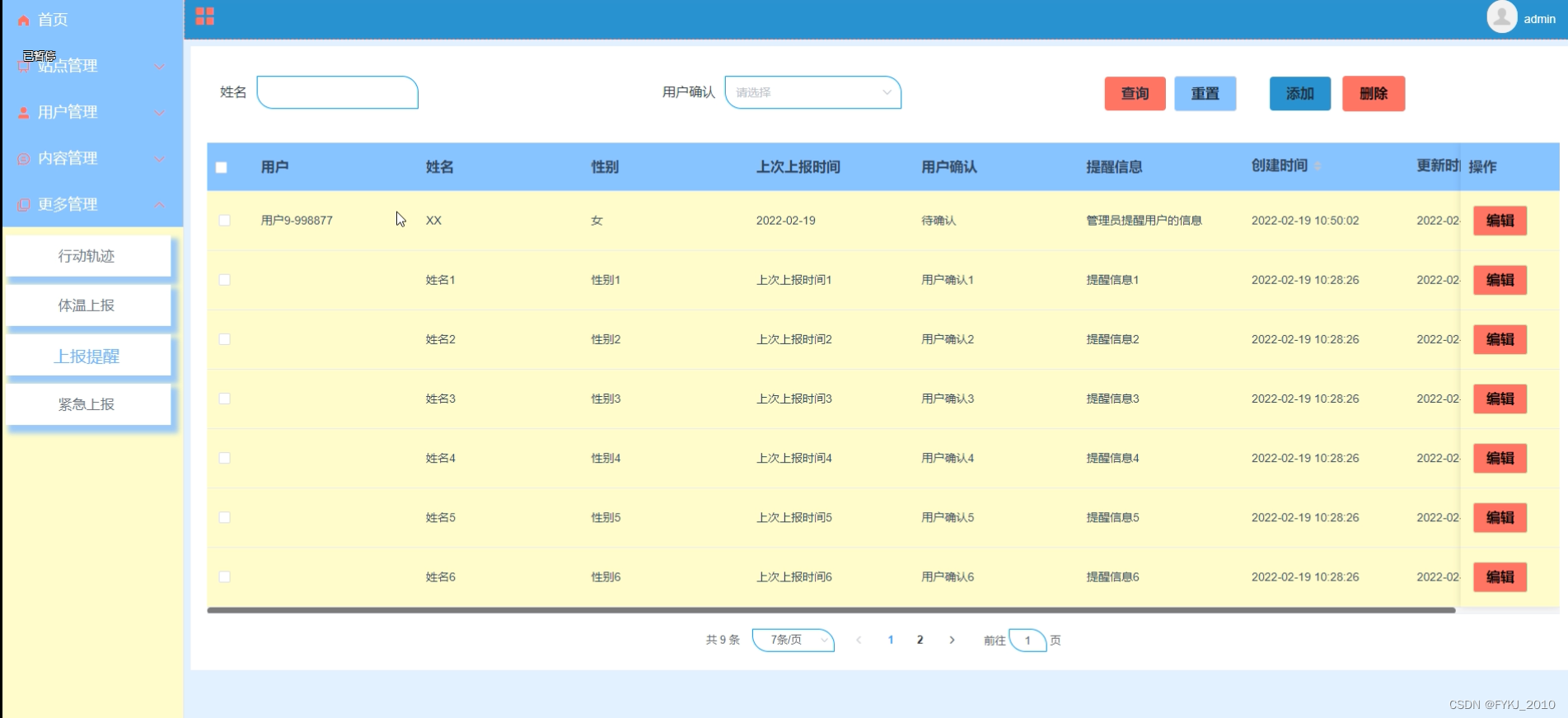Focus the 前往 page number input
Screen dimensions: 1568x718
1027,640
